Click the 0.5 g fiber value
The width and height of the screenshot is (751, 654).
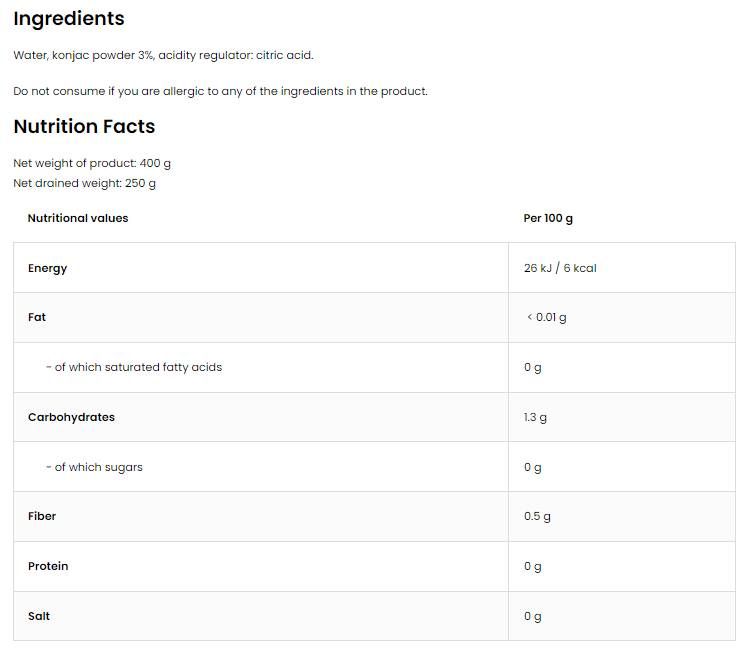coord(537,516)
